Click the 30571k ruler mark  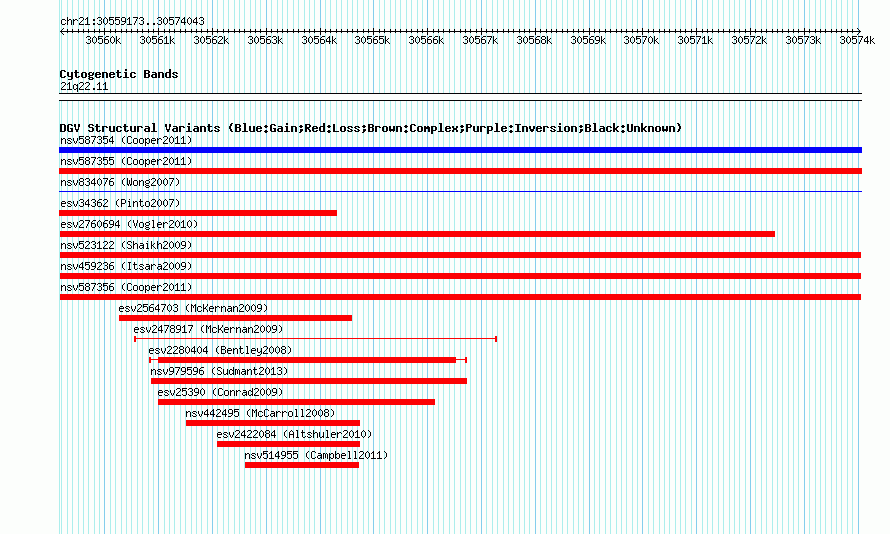pos(695,40)
